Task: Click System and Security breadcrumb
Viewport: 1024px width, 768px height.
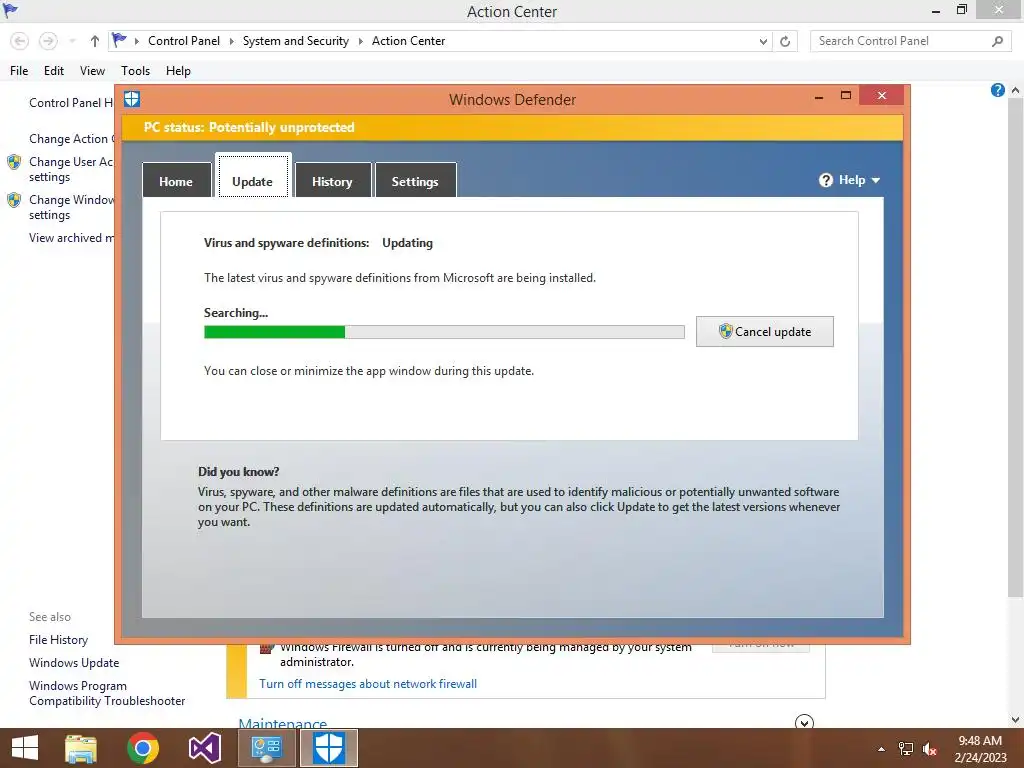Action: tap(296, 40)
